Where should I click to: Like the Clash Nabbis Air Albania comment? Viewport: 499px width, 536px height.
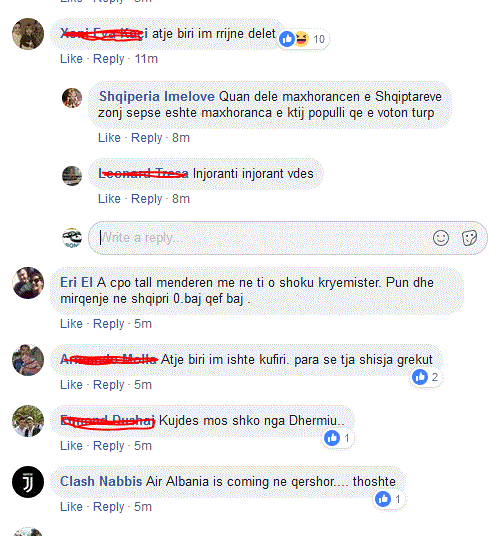pos(71,507)
